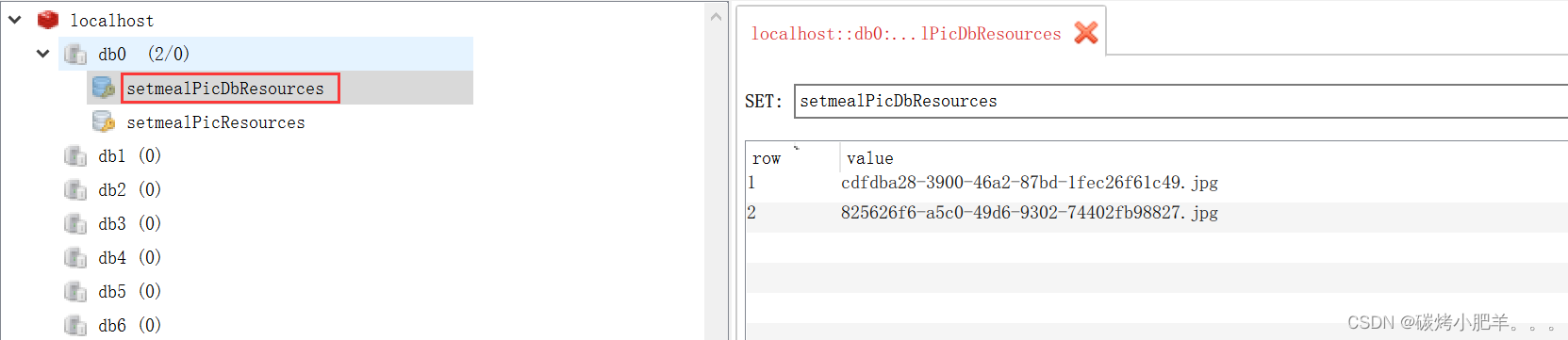Collapse the localhost connection tree

coord(15,19)
